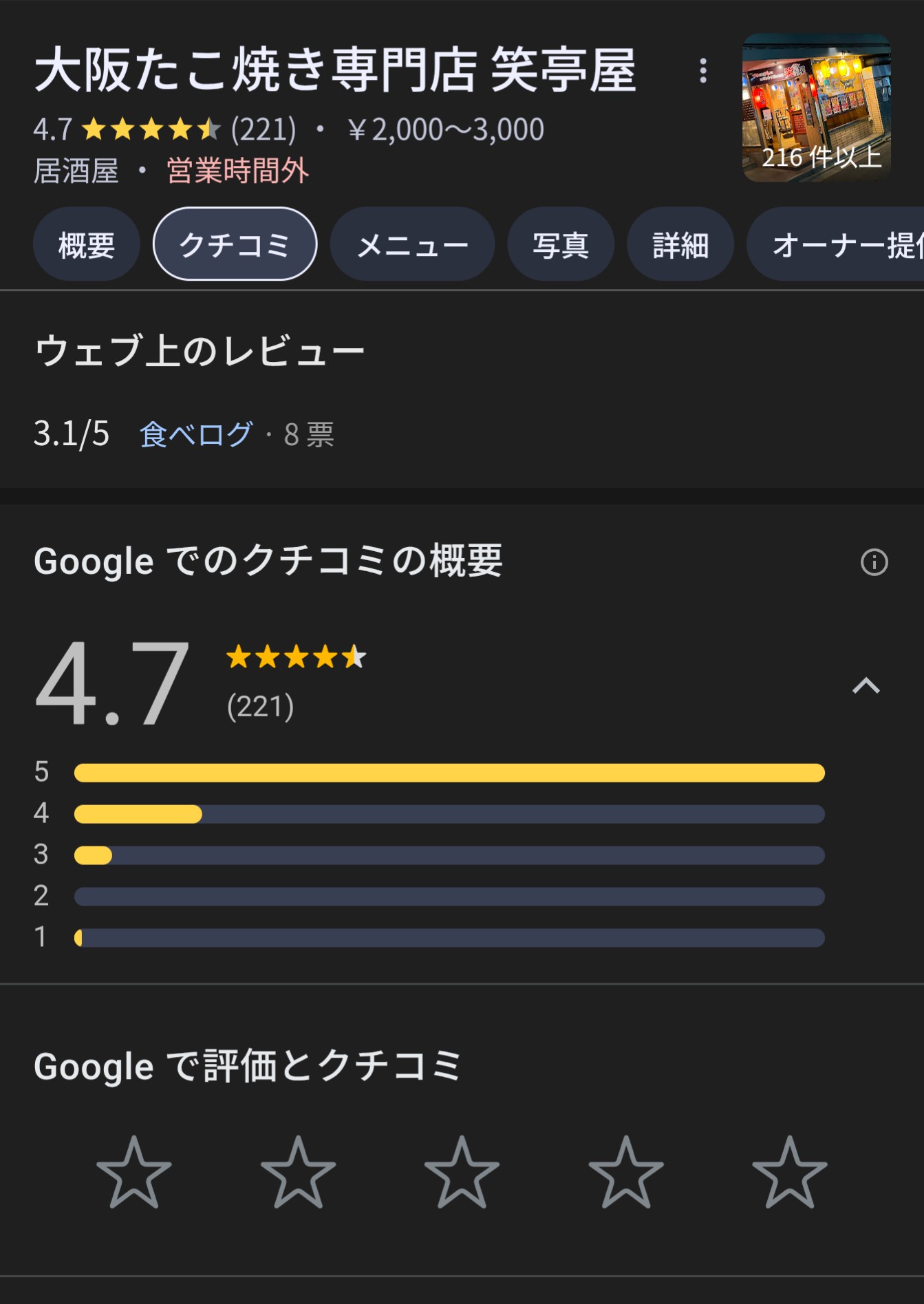The width and height of the screenshot is (924, 1304).
Task: Rate one star on Google
Action: [x=134, y=1172]
